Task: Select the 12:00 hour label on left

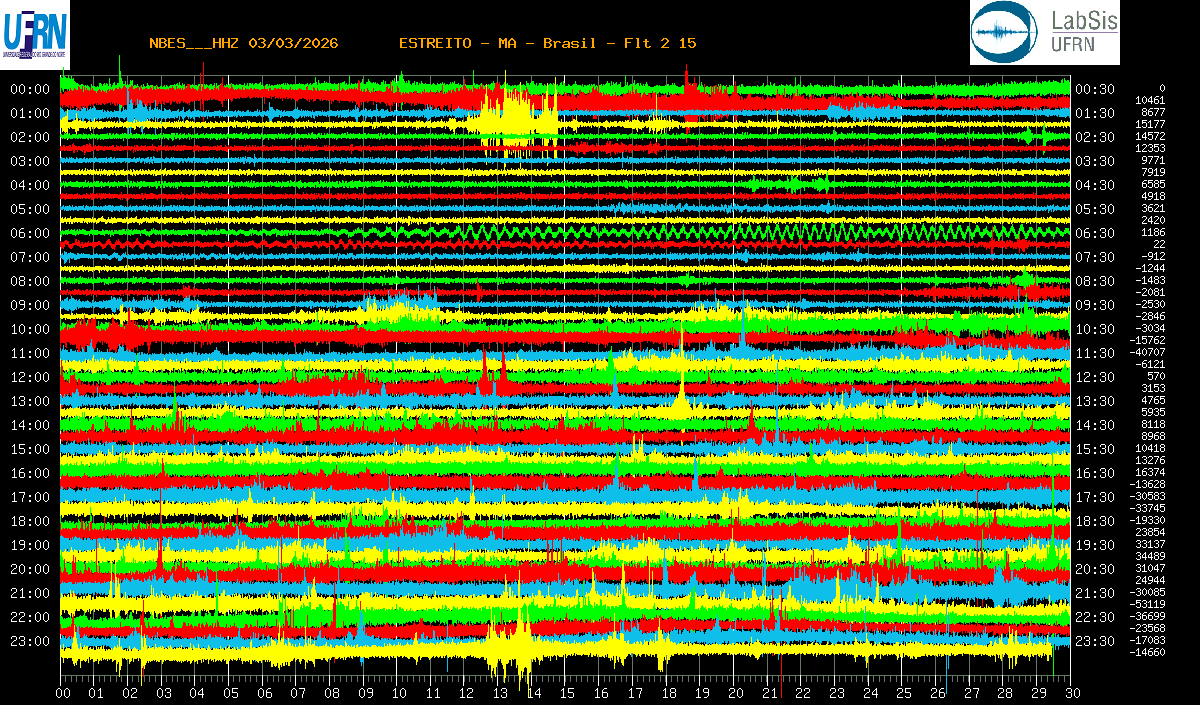Action: [30, 377]
